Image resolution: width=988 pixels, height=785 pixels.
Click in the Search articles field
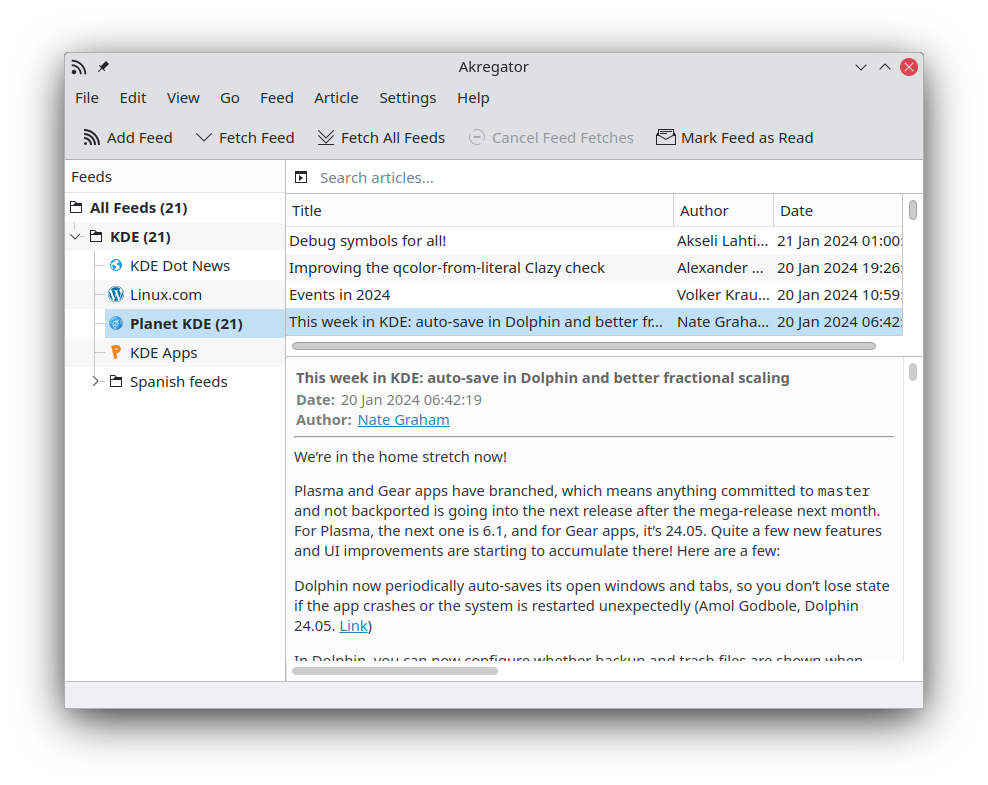600,178
